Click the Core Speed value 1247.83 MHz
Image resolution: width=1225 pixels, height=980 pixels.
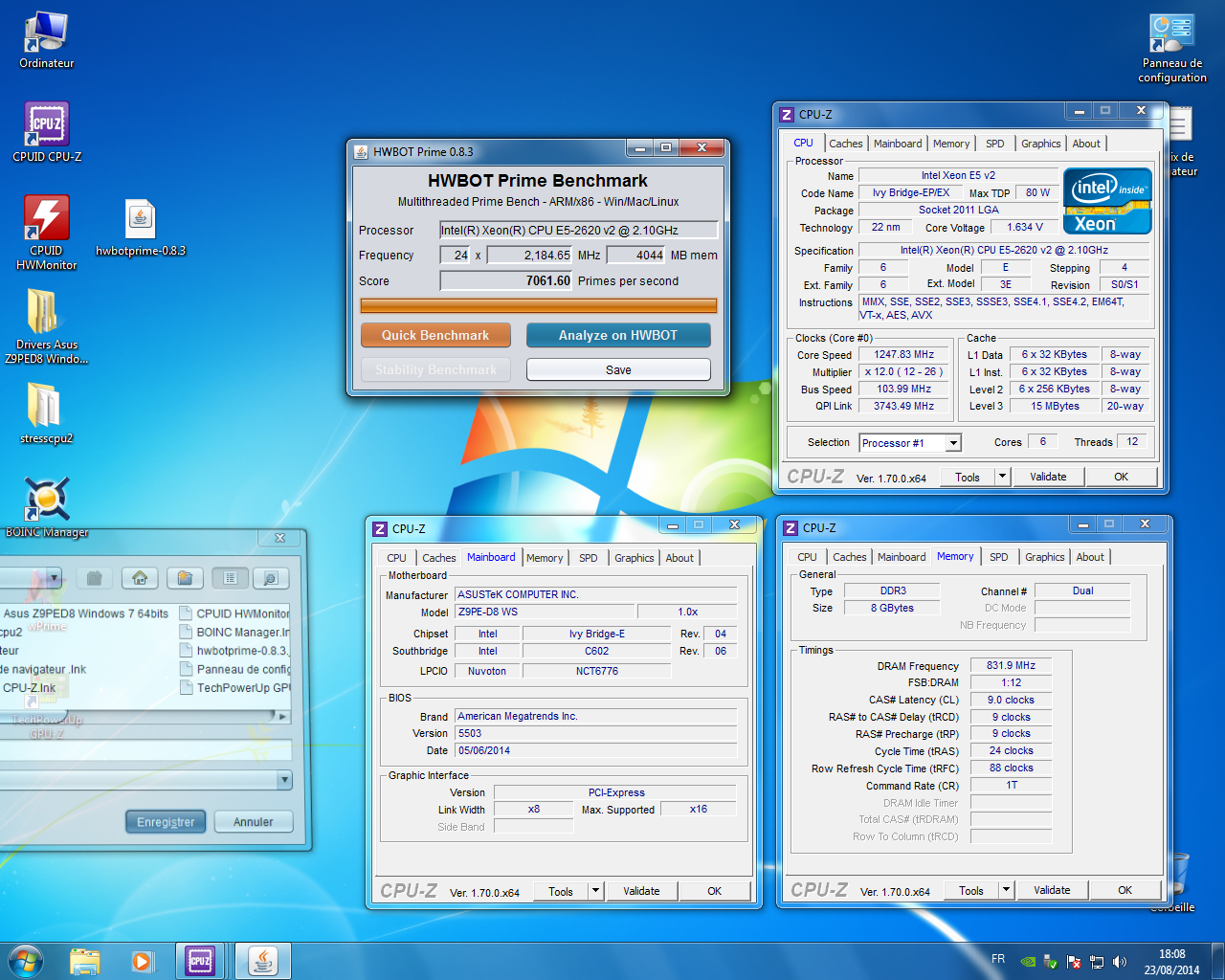pos(904,354)
